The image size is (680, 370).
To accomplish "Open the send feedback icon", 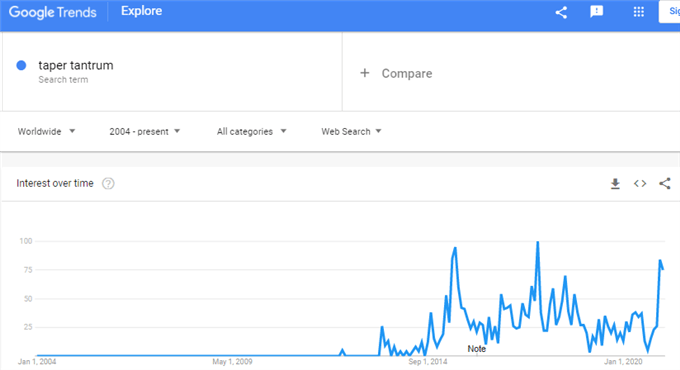I will 597,12.
